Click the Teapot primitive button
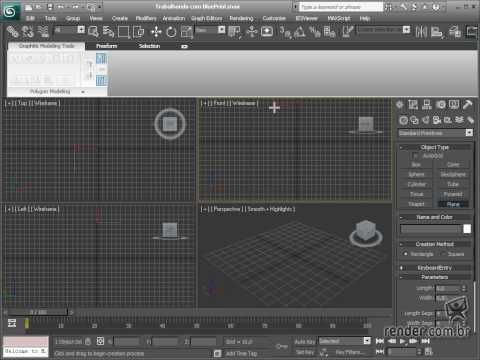Image resolution: width=480 pixels, height=360 pixels. tap(416, 204)
